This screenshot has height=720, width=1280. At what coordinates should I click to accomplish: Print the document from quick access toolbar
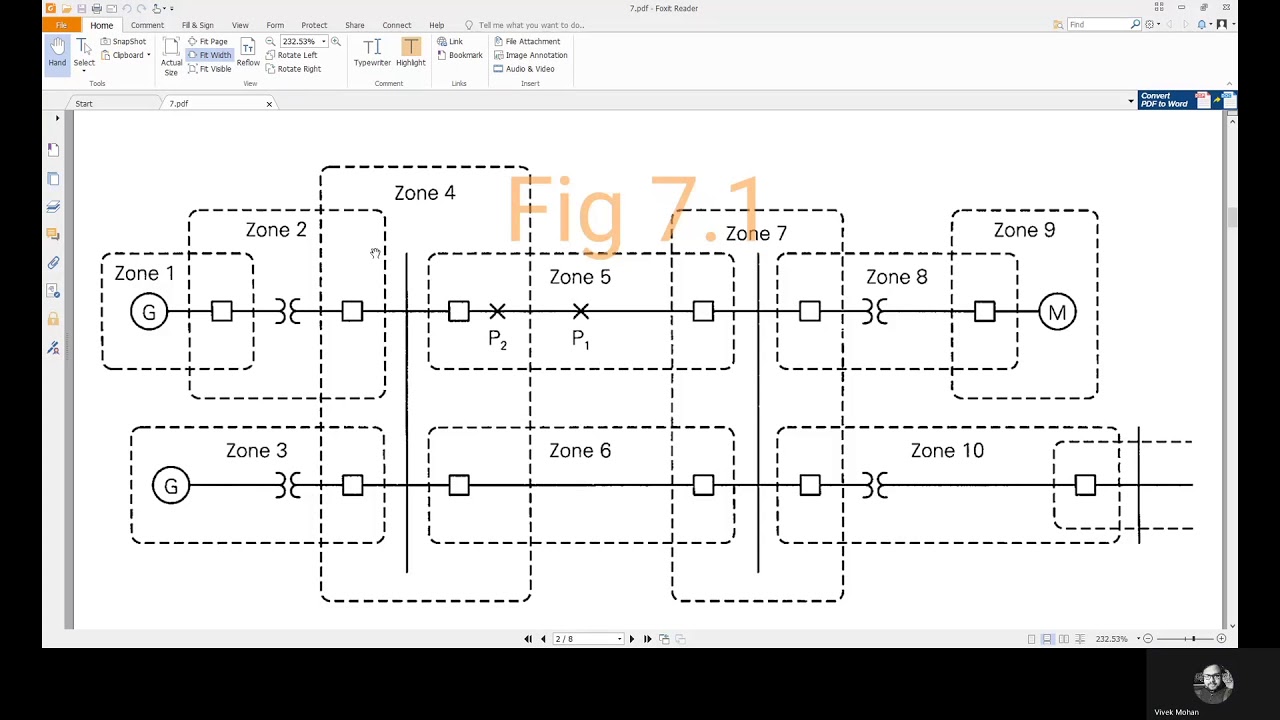click(x=96, y=8)
